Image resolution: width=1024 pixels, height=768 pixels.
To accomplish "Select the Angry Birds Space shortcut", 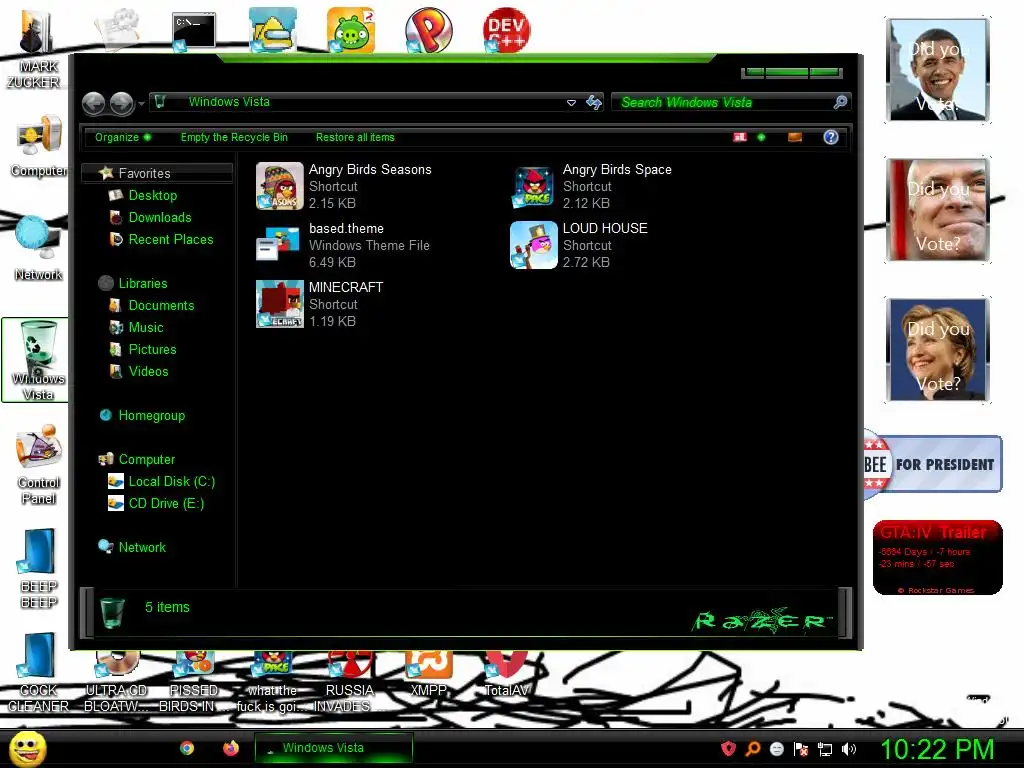I will coord(591,186).
